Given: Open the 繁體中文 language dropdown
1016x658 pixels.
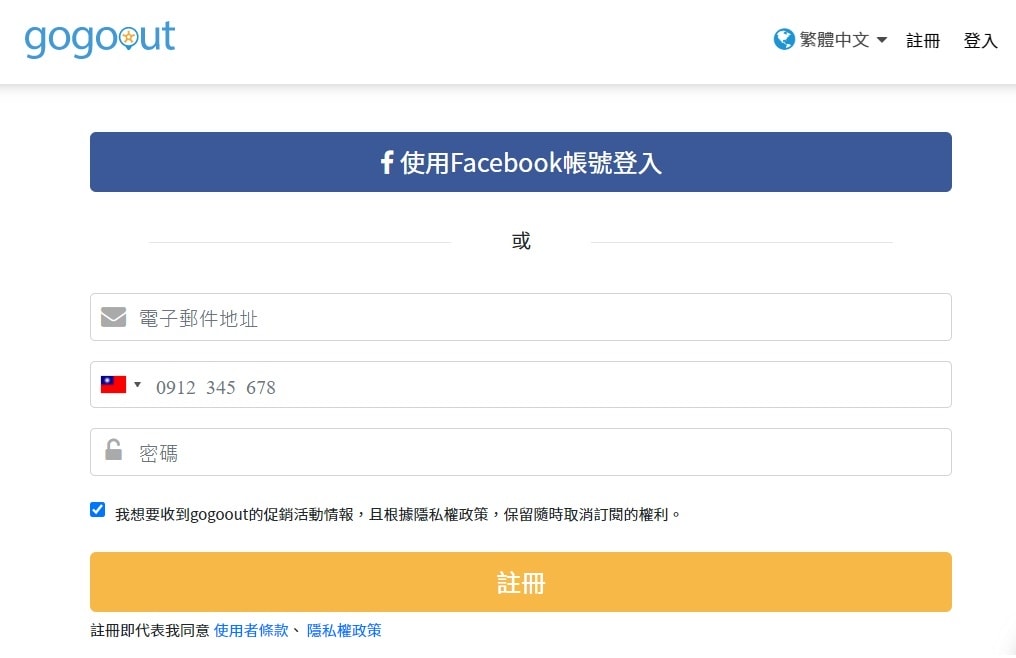Looking at the screenshot, I should pyautogui.click(x=842, y=40).
